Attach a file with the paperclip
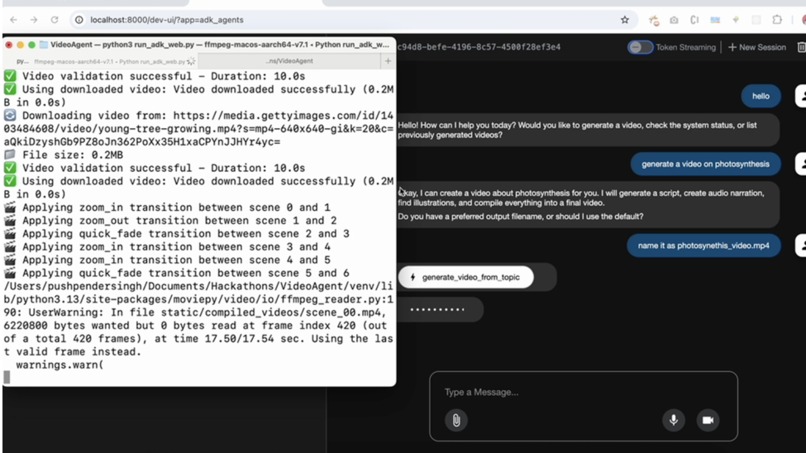 (456, 420)
